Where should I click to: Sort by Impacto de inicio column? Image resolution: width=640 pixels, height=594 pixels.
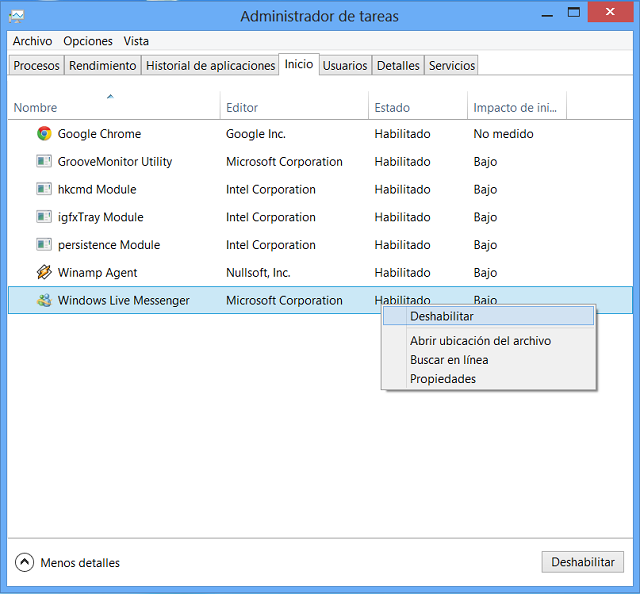click(x=515, y=108)
